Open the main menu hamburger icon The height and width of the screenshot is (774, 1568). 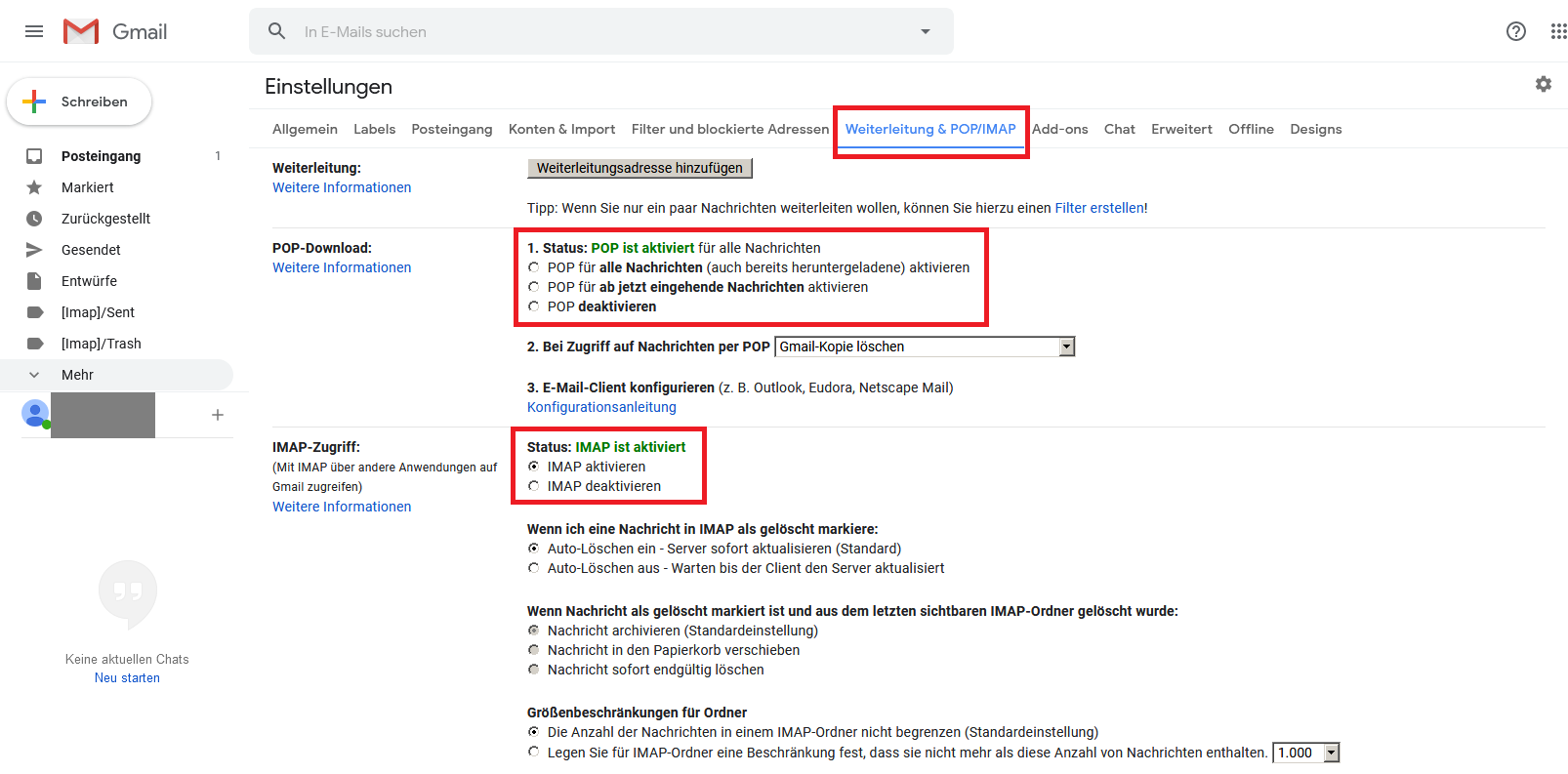pyautogui.click(x=34, y=31)
